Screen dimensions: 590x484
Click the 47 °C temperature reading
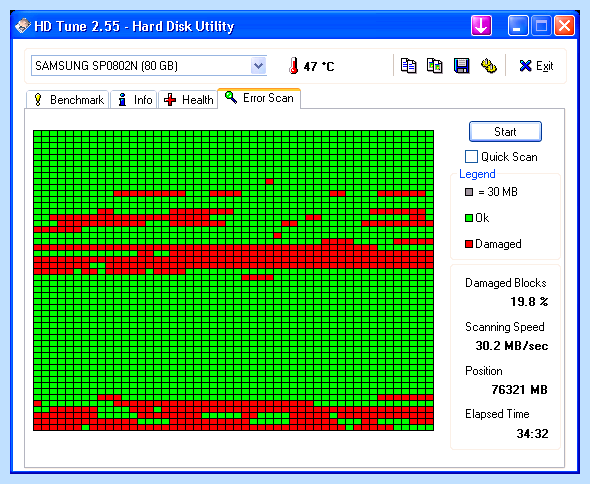[x=319, y=67]
